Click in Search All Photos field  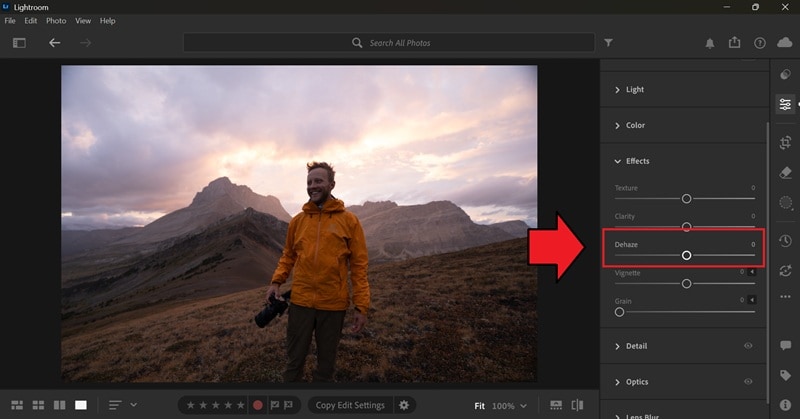tap(389, 43)
